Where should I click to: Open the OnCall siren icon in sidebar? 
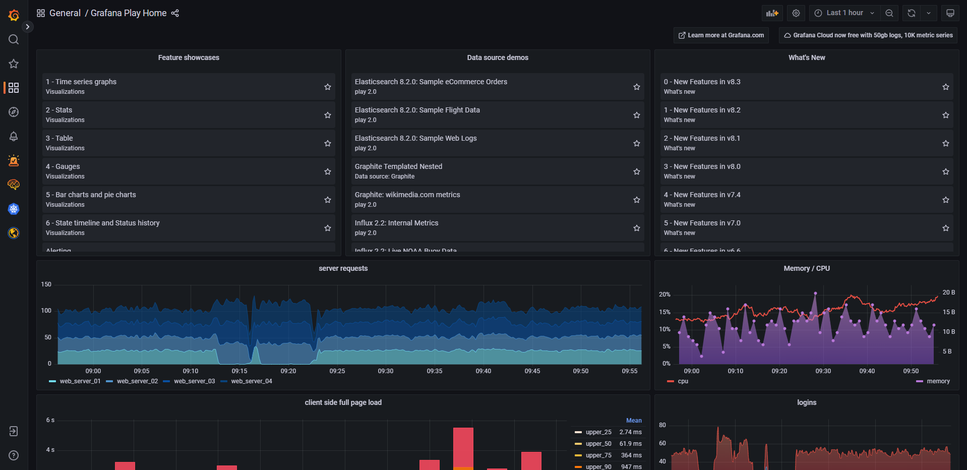[x=14, y=160]
